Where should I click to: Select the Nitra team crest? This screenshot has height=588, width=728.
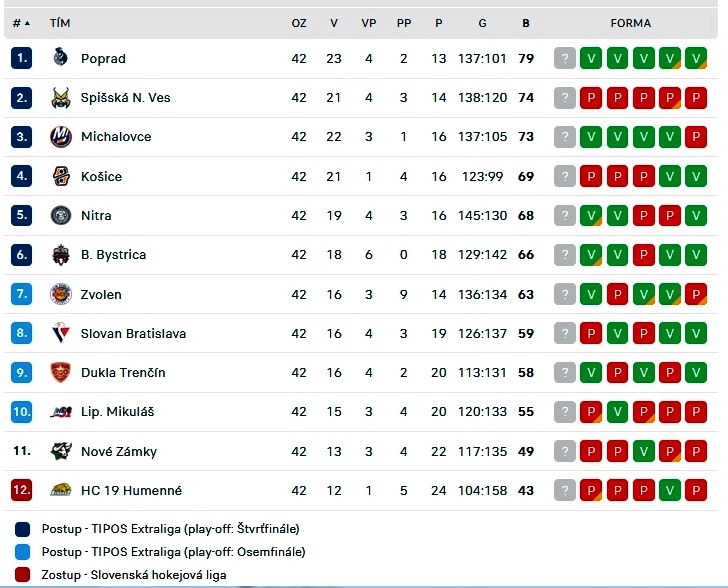pyautogui.click(x=61, y=216)
